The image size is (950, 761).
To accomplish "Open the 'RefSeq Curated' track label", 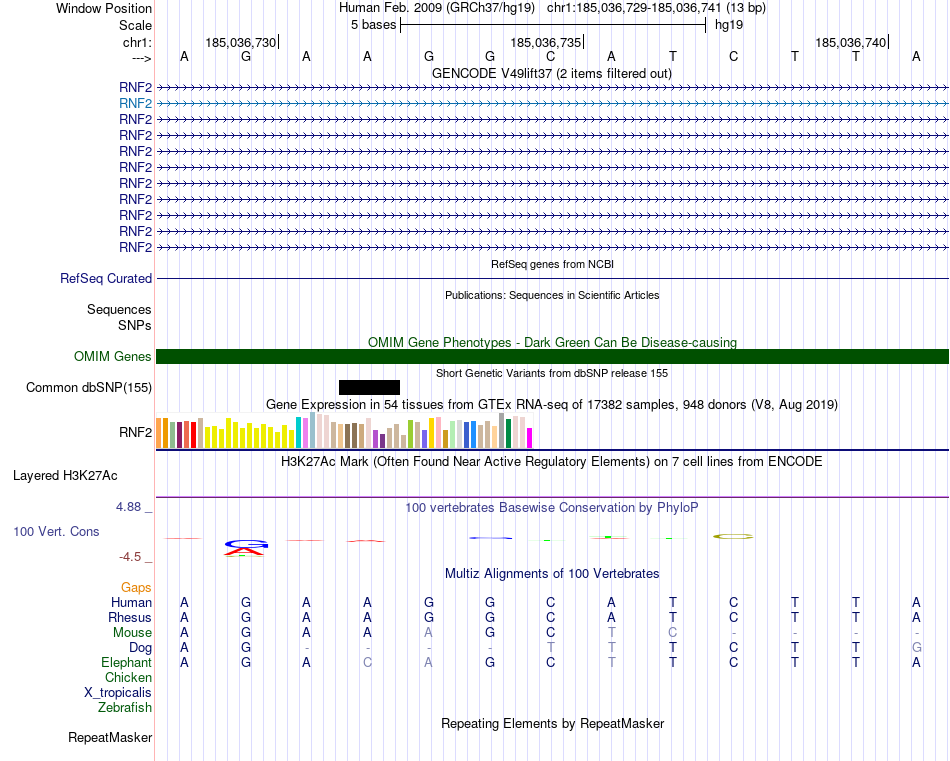I will 106,279.
